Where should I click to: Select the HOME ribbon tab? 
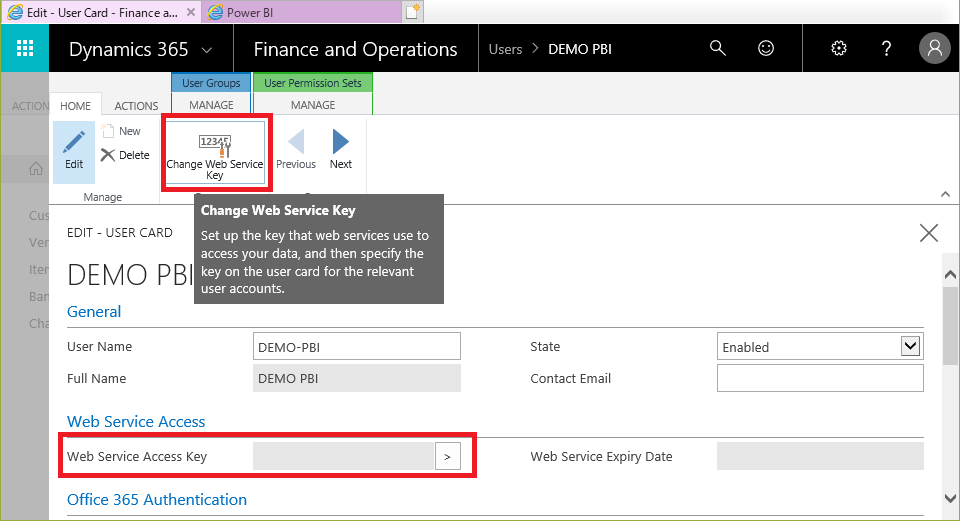(x=75, y=105)
